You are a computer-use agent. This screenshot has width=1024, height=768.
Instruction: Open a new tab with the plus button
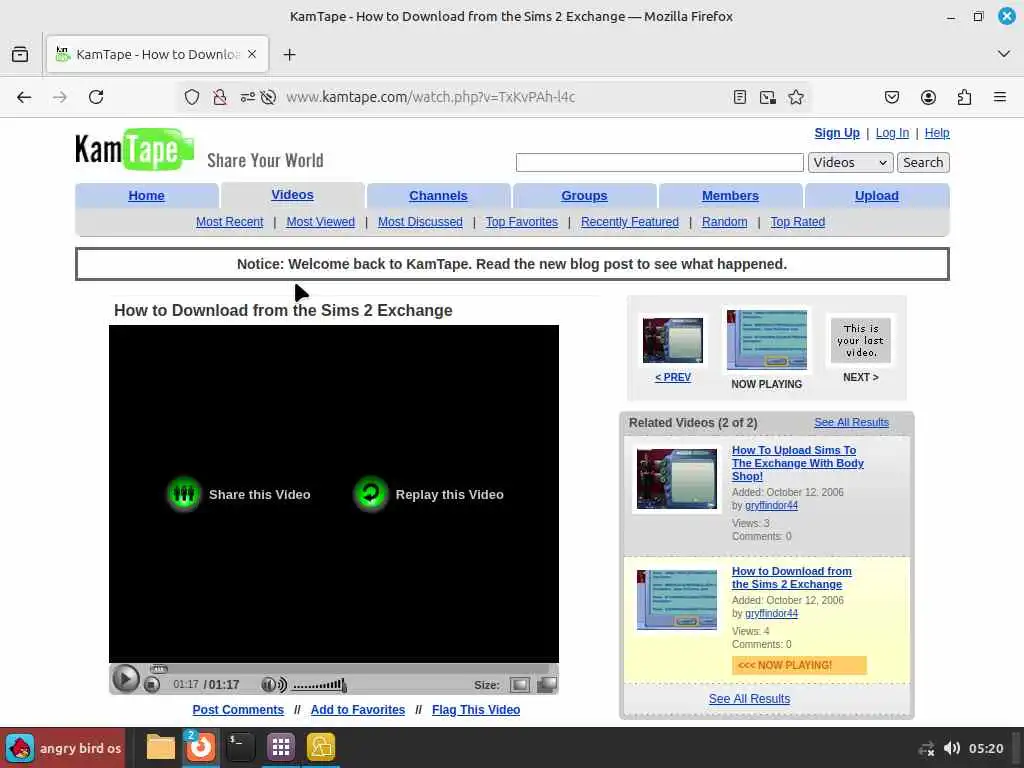click(x=289, y=54)
